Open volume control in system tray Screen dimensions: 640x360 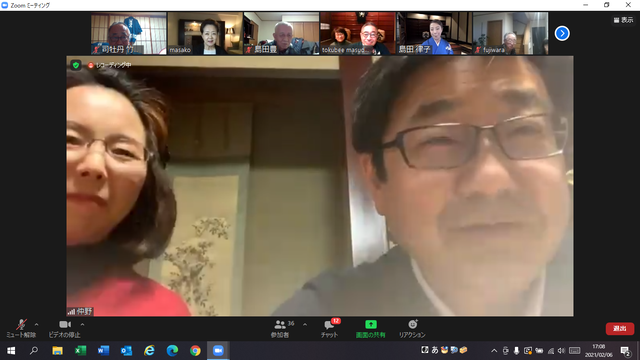[561, 351]
